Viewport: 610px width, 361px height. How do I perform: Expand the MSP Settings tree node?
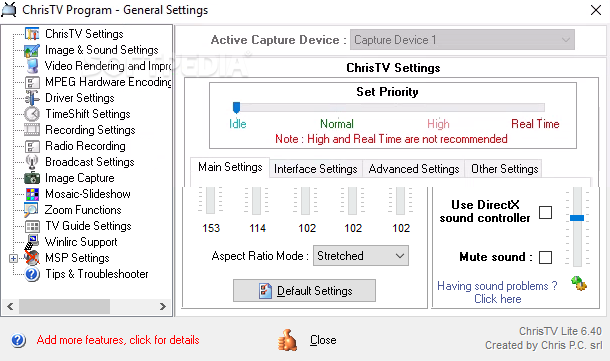coord(13,258)
